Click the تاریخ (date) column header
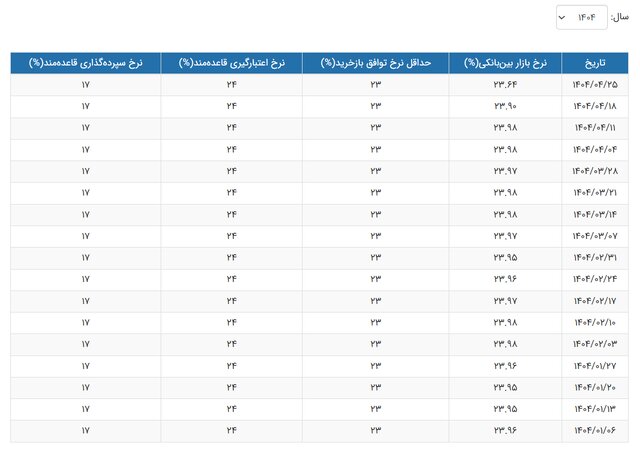640x450 pixels. coord(595,62)
